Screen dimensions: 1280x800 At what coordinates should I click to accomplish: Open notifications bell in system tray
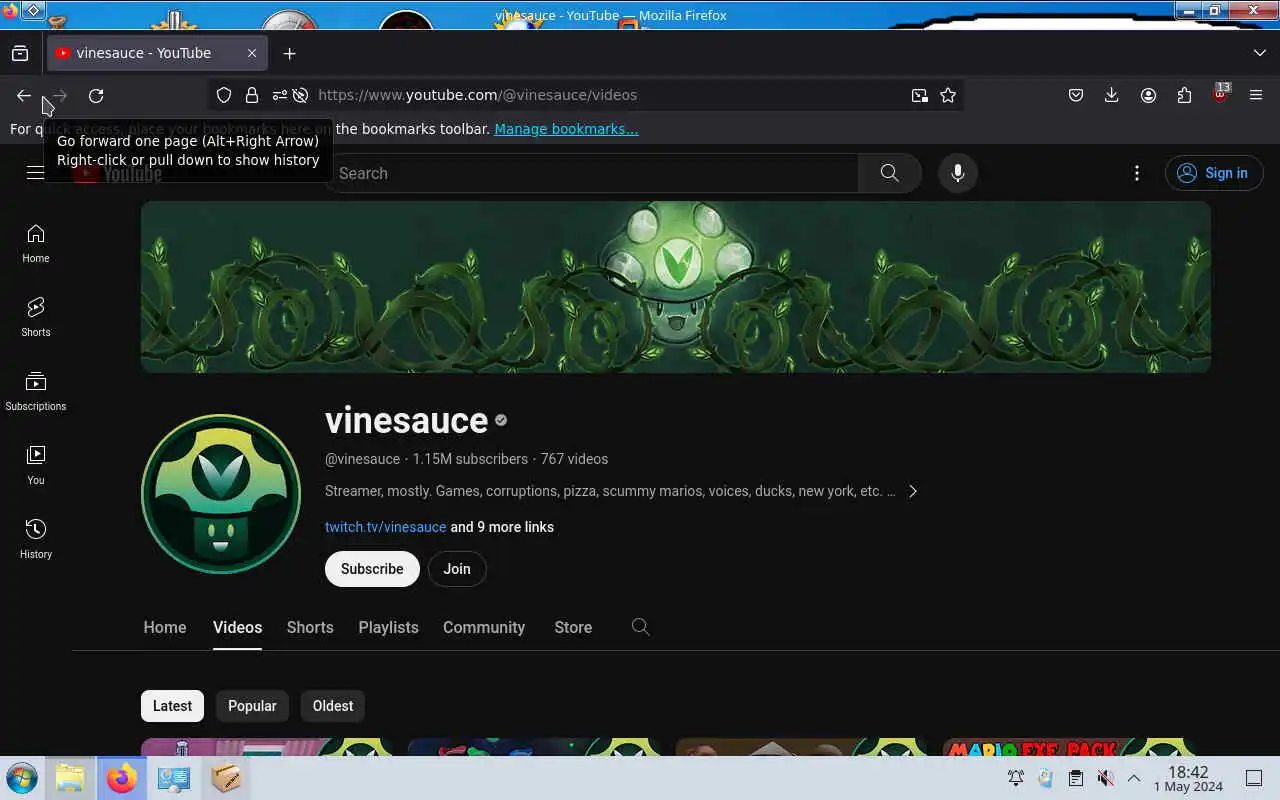click(1016, 778)
